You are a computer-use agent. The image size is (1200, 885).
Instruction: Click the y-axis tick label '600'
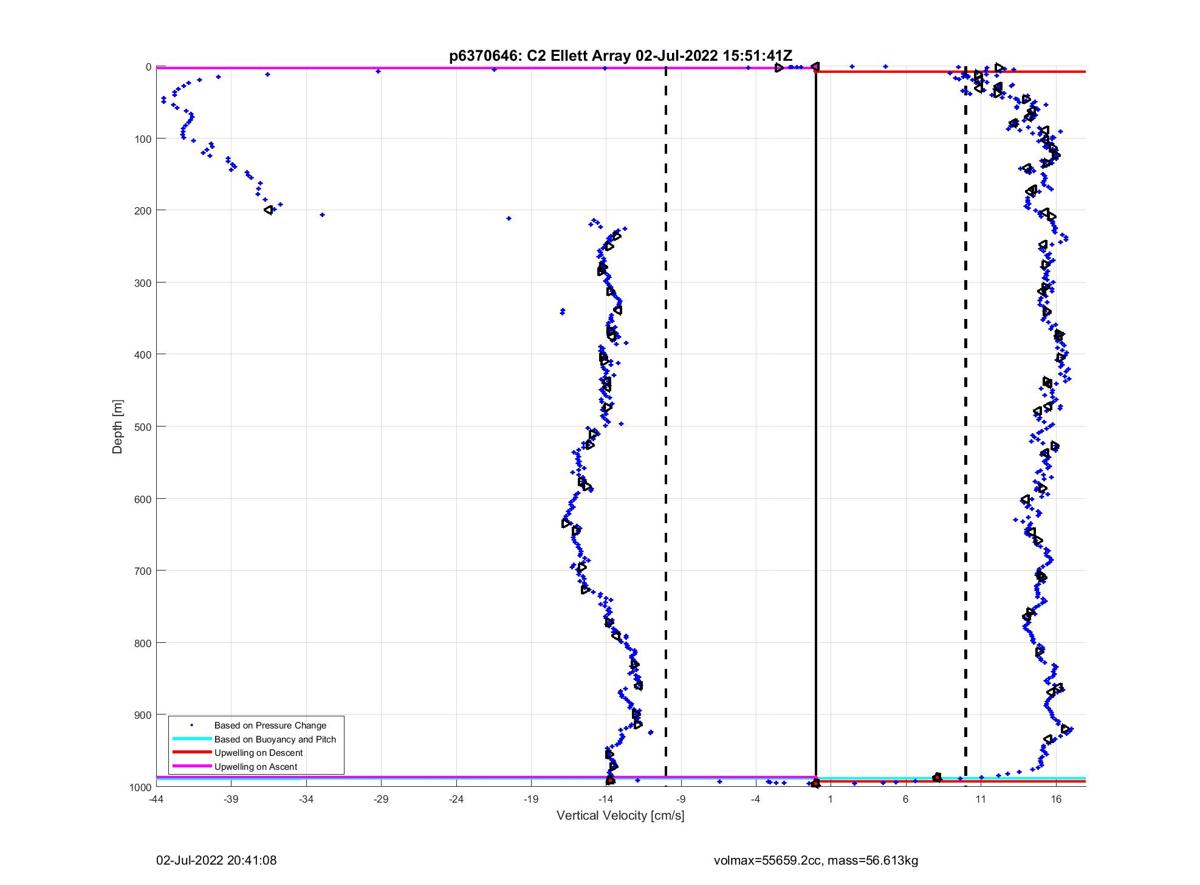point(142,499)
